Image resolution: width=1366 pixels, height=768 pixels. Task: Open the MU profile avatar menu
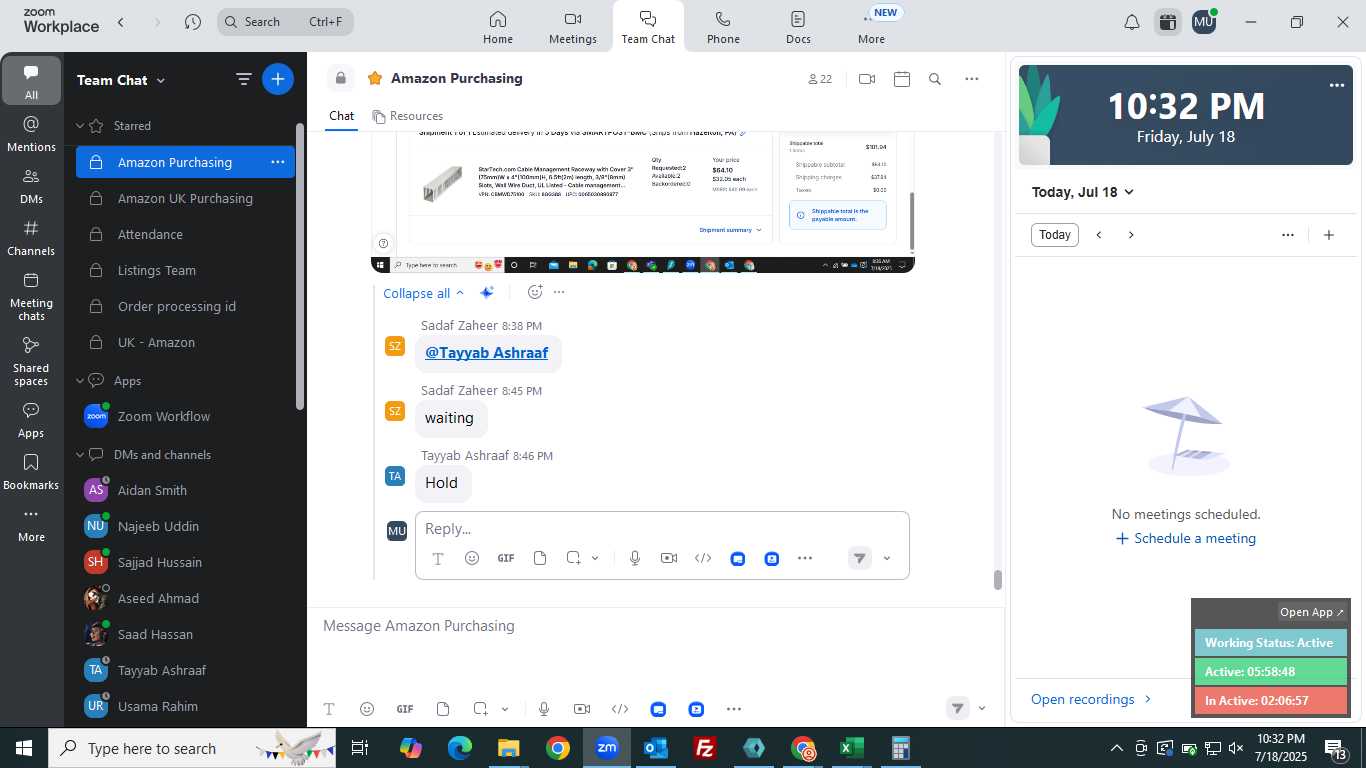tap(1204, 22)
